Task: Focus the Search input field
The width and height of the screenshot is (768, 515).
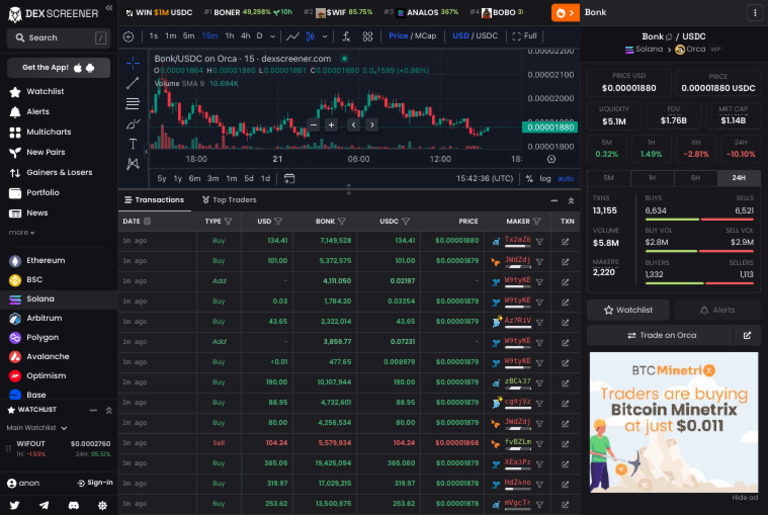Action: (58, 38)
